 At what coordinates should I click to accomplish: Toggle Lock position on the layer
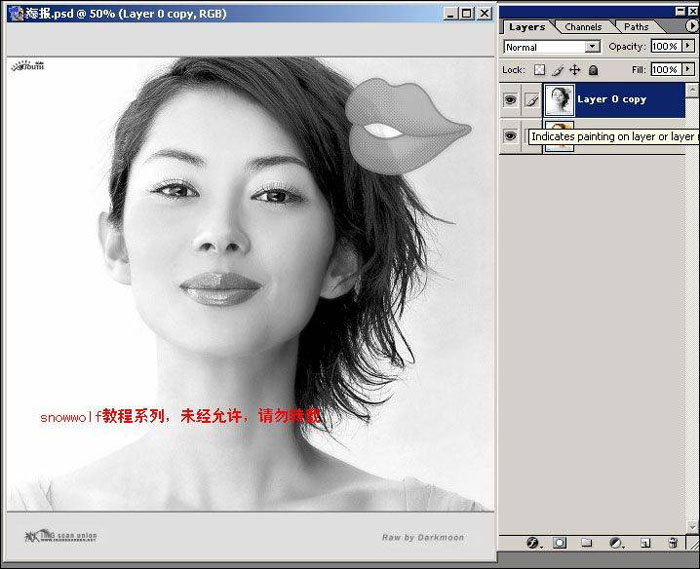[575, 70]
